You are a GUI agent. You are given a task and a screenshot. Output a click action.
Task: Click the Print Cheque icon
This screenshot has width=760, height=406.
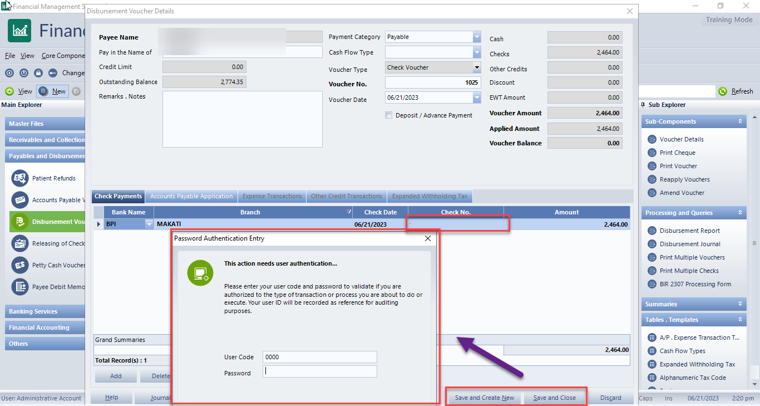click(x=652, y=153)
